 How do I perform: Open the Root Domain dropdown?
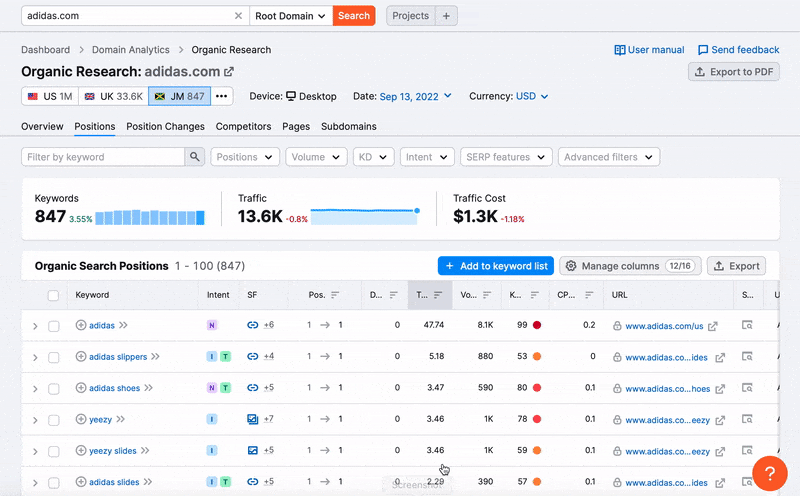[291, 16]
